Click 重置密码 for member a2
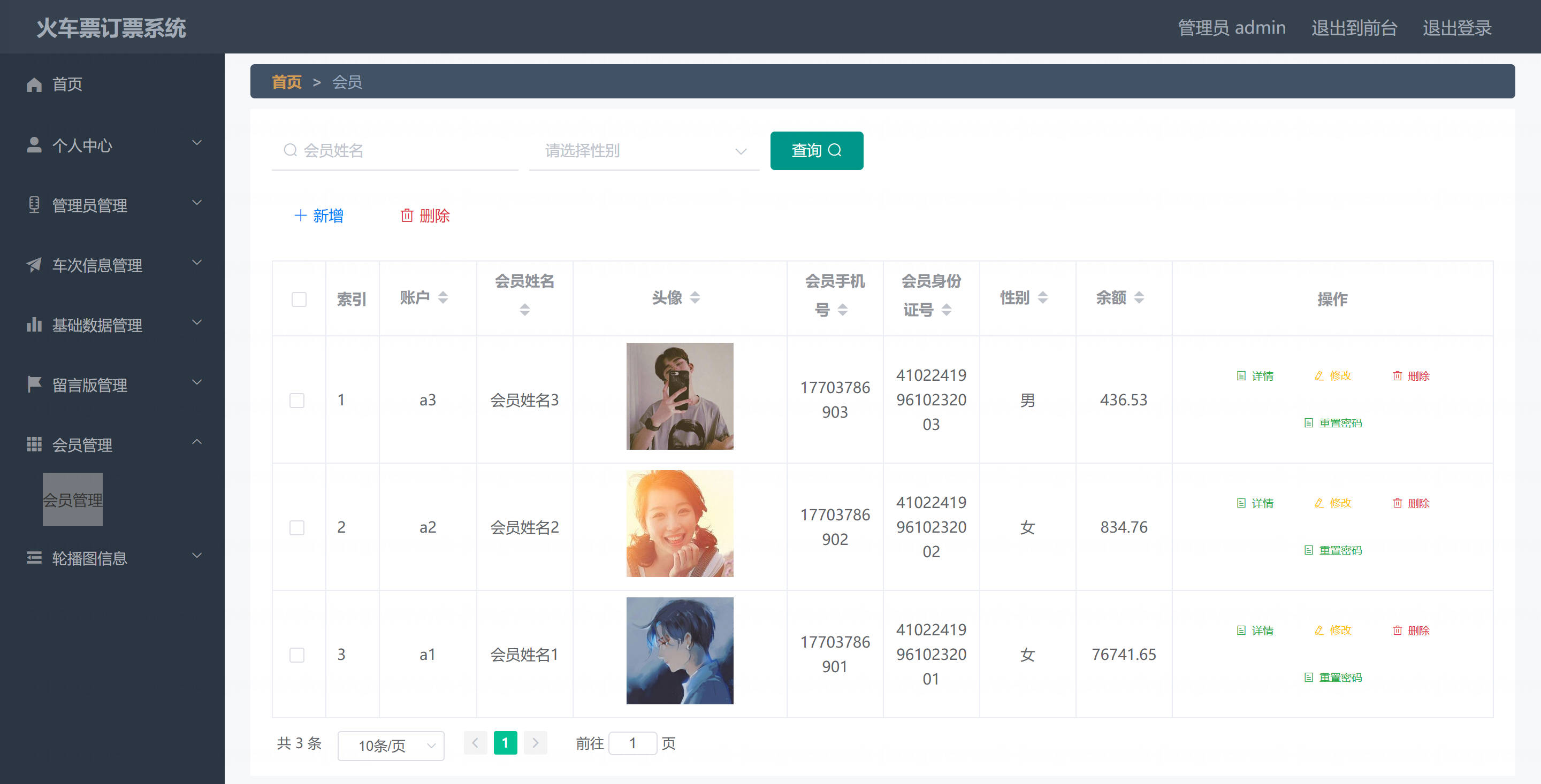This screenshot has height=784, width=1541. 1333,550
